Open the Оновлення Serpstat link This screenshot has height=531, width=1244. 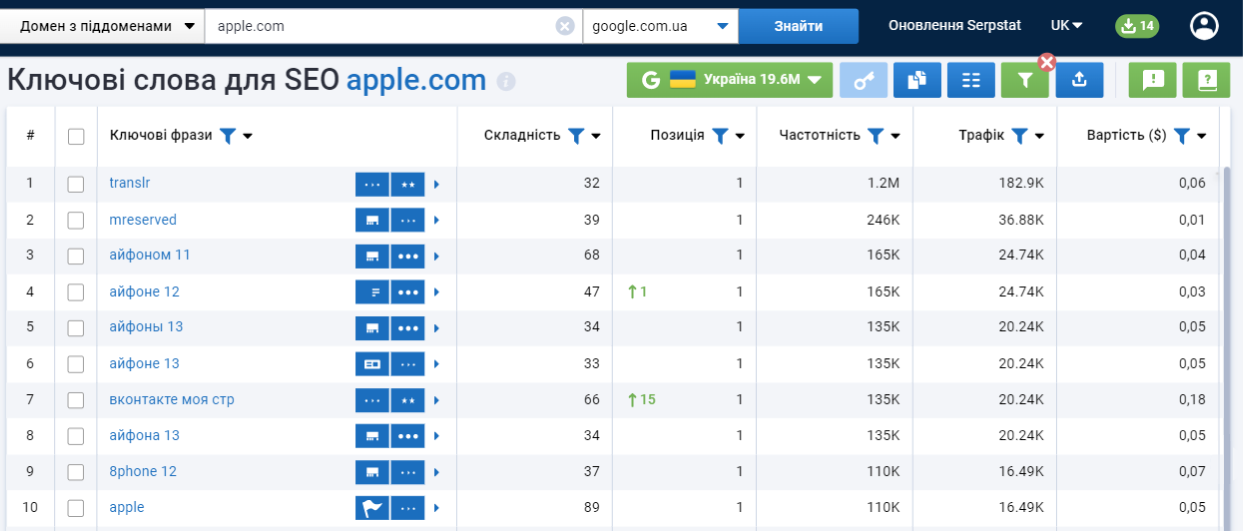point(955,26)
